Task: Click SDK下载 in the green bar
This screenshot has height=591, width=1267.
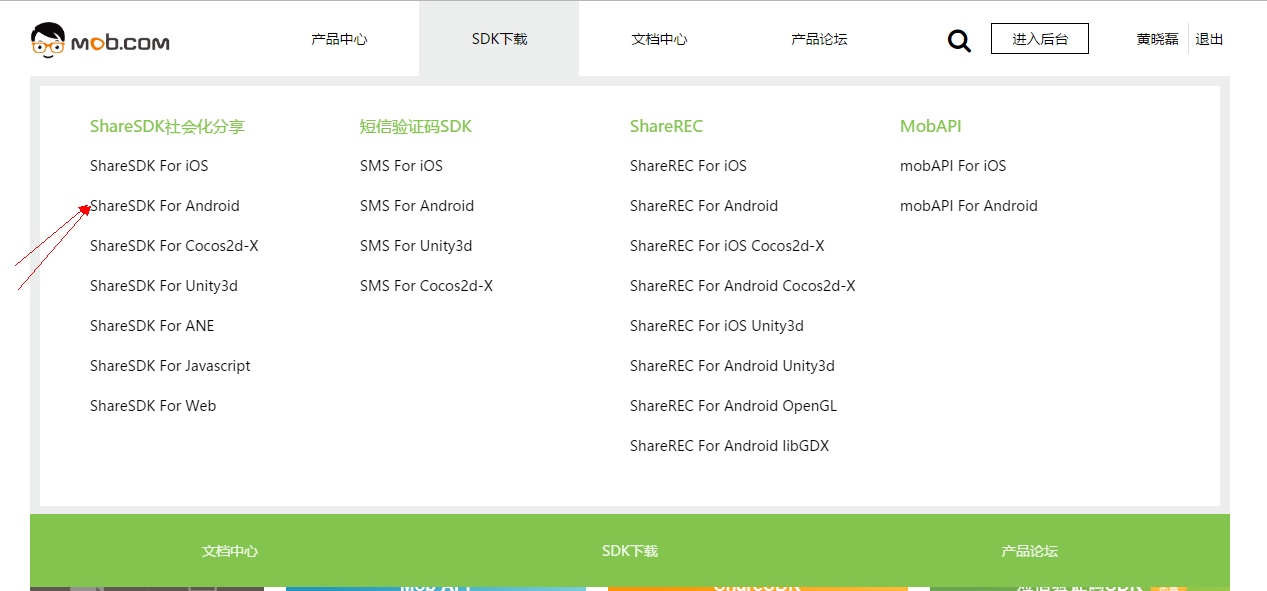Action: click(630, 551)
